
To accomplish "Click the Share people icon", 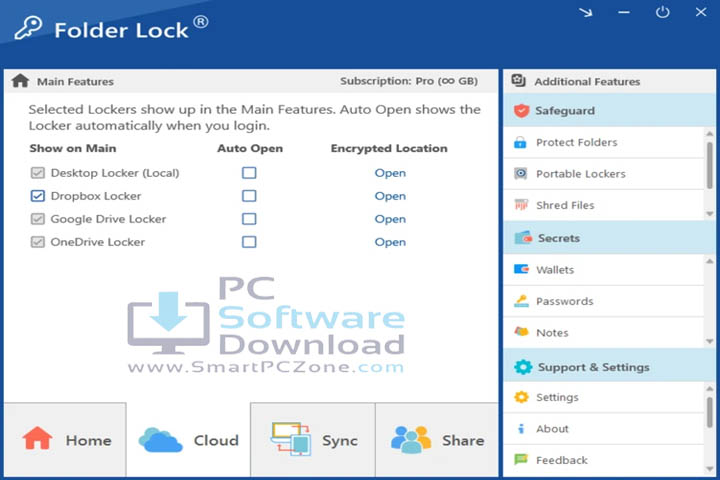I will pyautogui.click(x=411, y=440).
